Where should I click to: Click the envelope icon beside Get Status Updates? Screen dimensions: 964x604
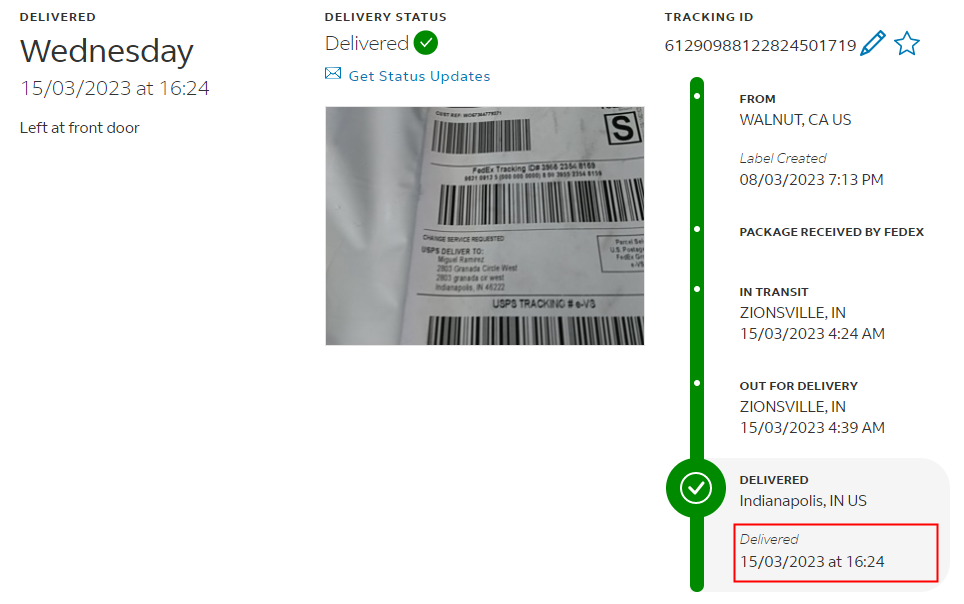333,74
